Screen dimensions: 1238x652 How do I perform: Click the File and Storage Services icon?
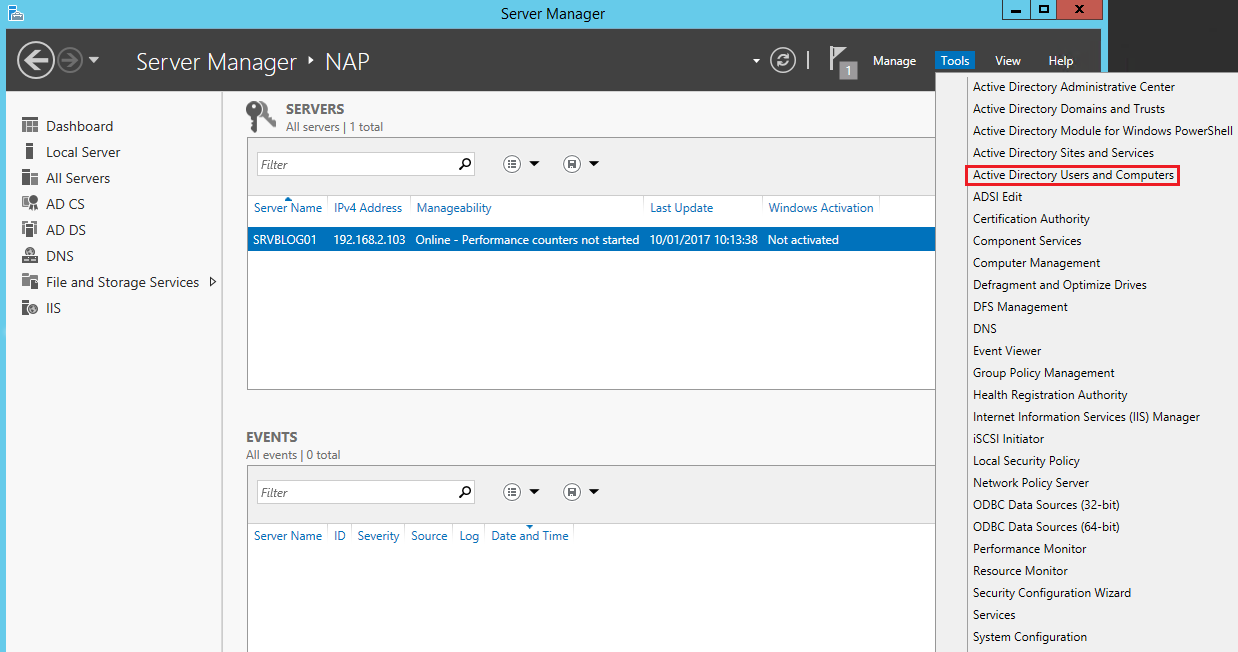(29, 282)
